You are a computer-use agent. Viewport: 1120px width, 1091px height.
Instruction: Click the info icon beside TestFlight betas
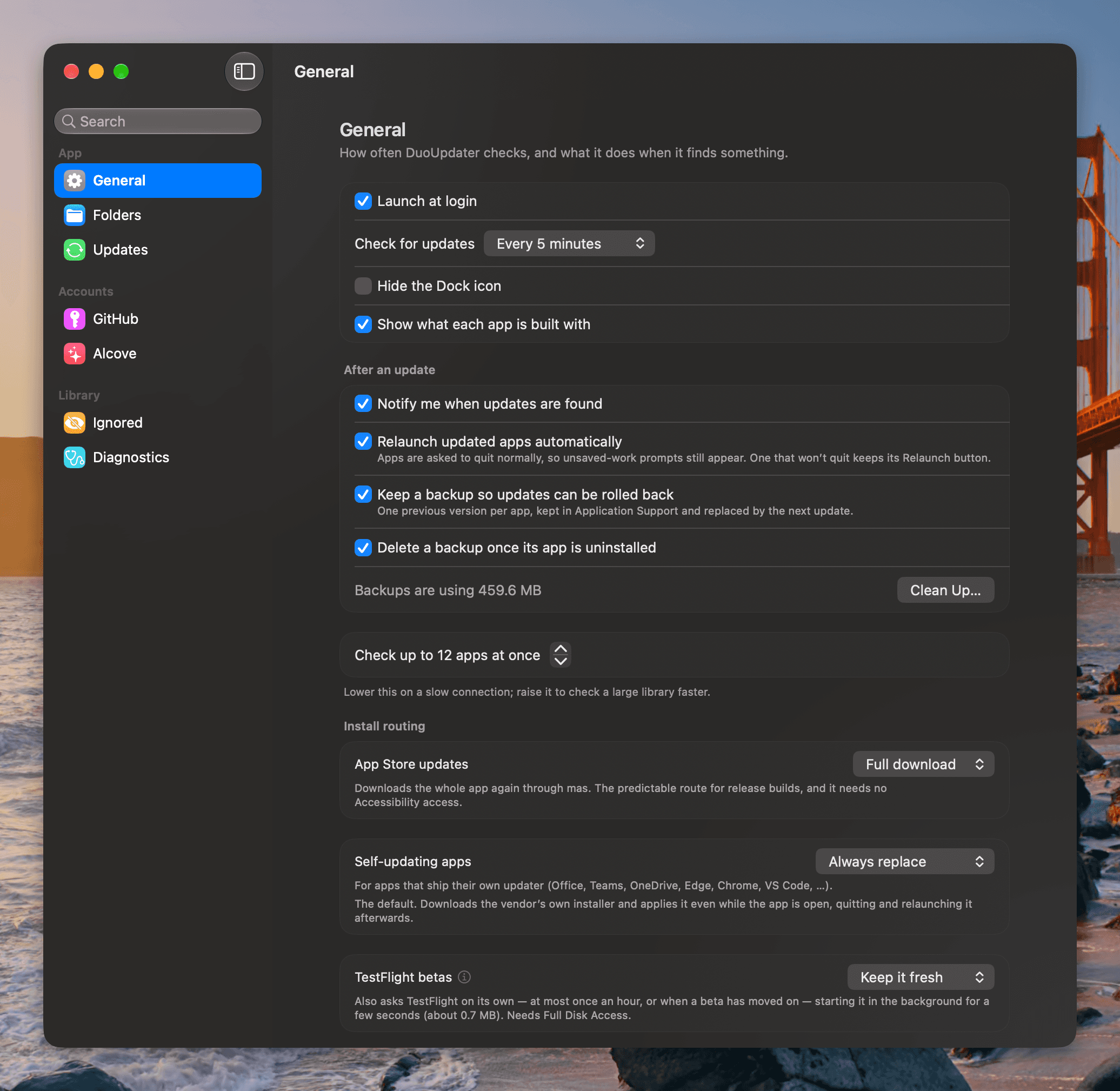(465, 977)
